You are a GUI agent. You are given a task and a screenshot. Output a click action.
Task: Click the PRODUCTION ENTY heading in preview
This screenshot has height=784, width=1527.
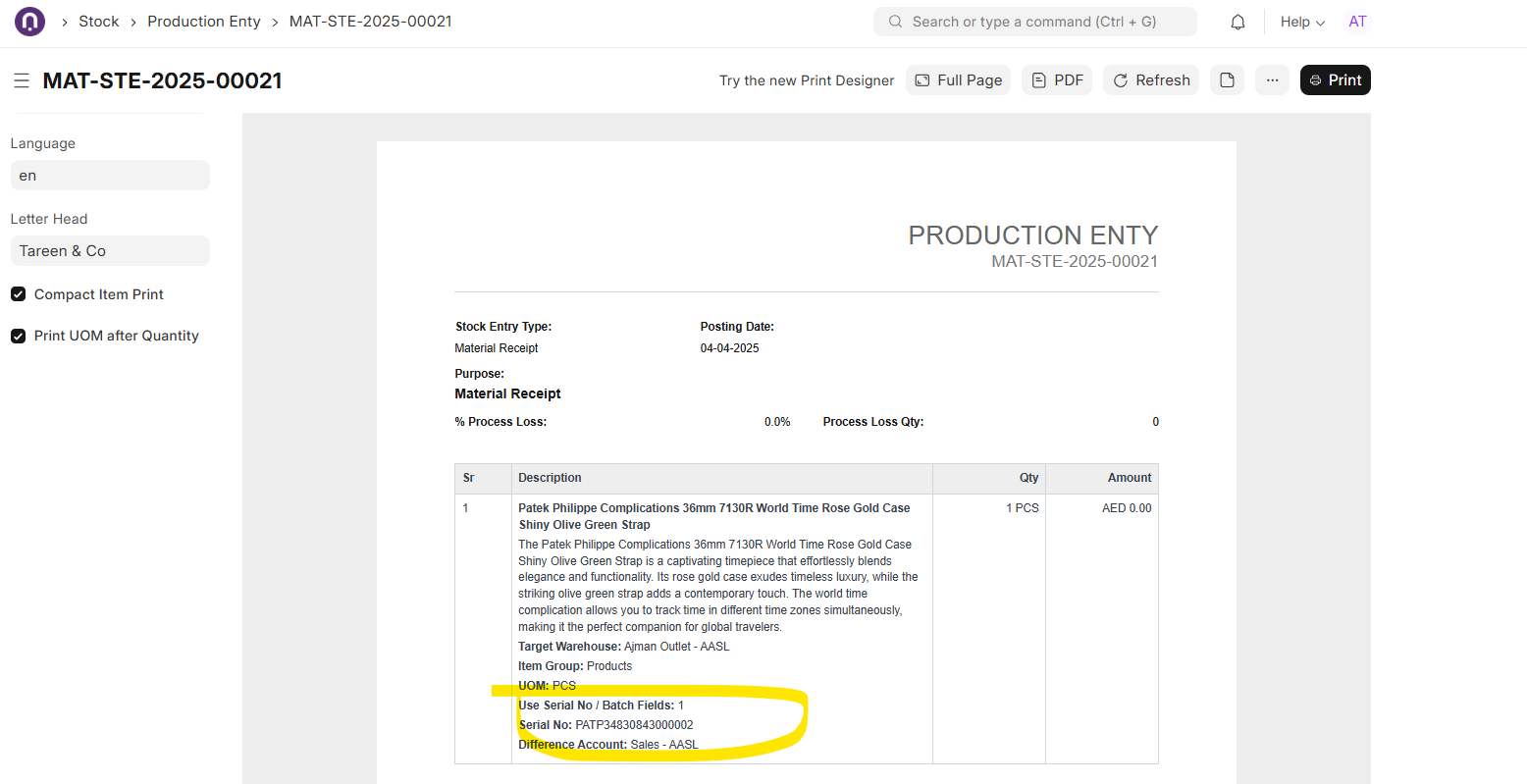tap(1033, 235)
